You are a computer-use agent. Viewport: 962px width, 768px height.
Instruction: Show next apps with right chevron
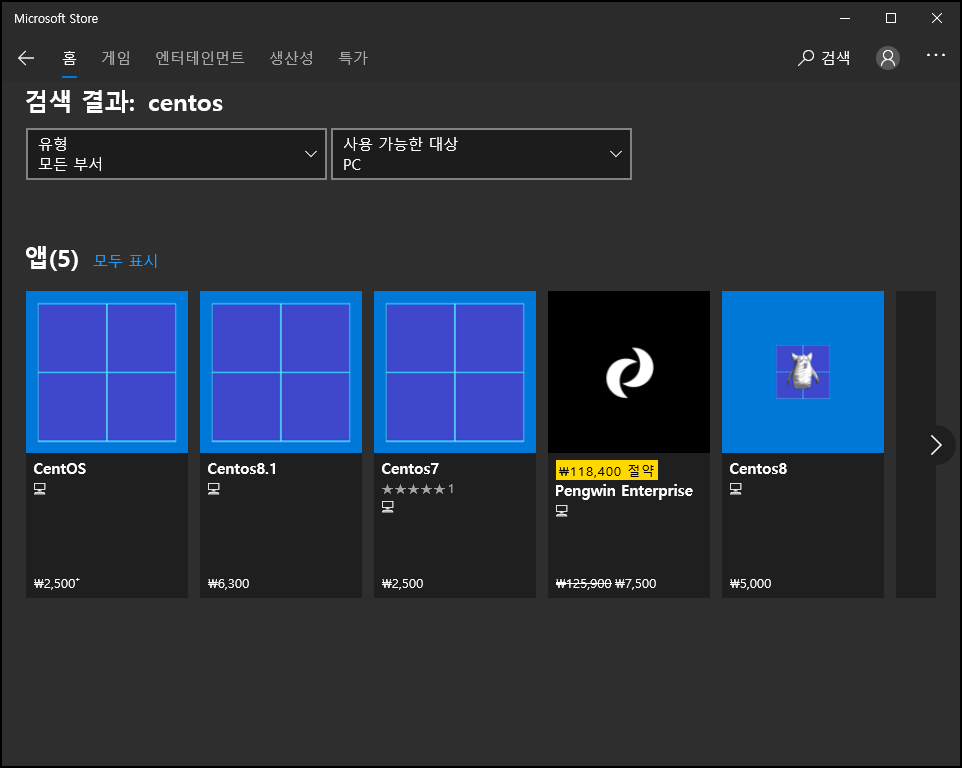[936, 445]
